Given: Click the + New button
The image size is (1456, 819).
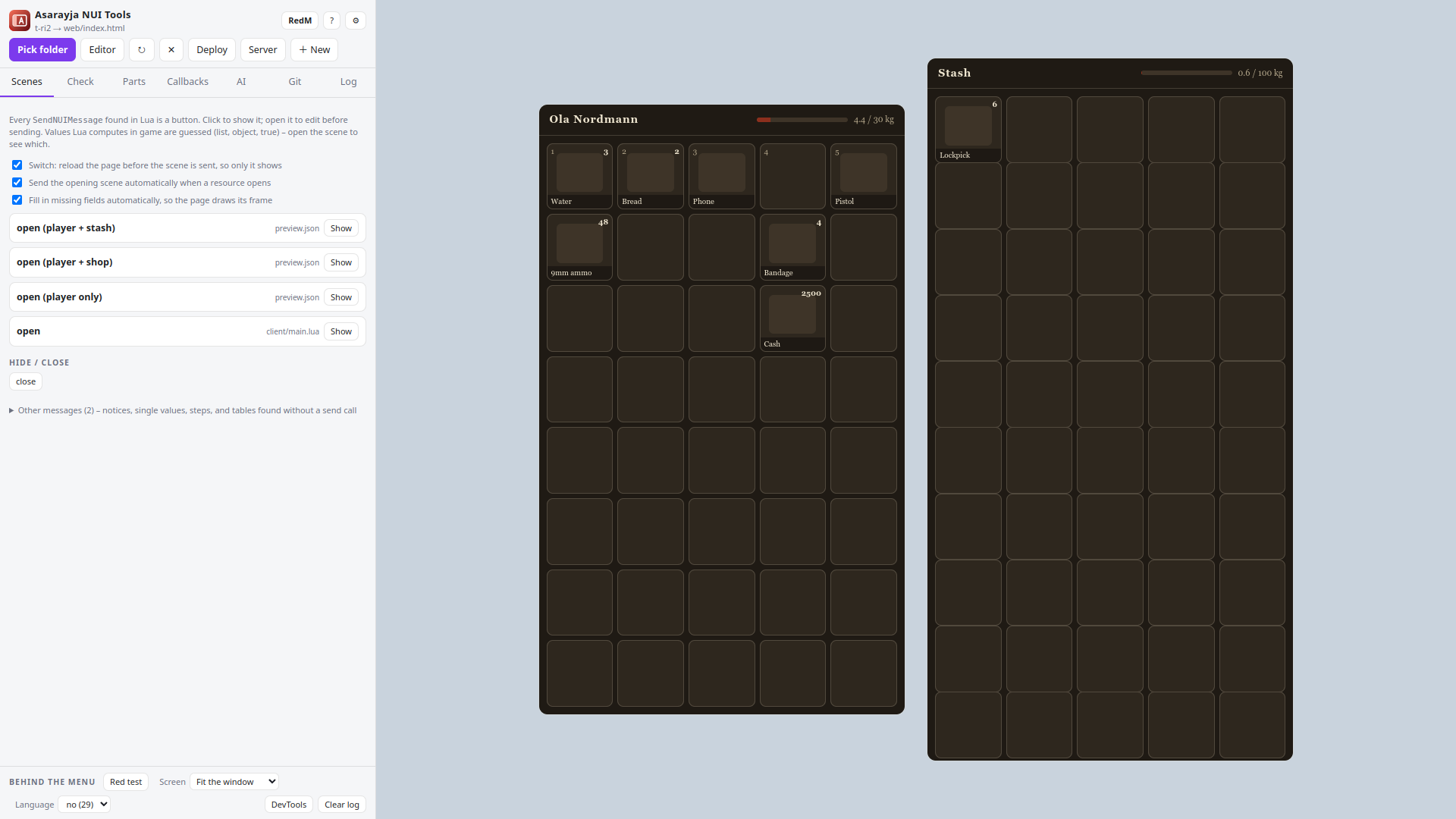Looking at the screenshot, I should pyautogui.click(x=314, y=50).
